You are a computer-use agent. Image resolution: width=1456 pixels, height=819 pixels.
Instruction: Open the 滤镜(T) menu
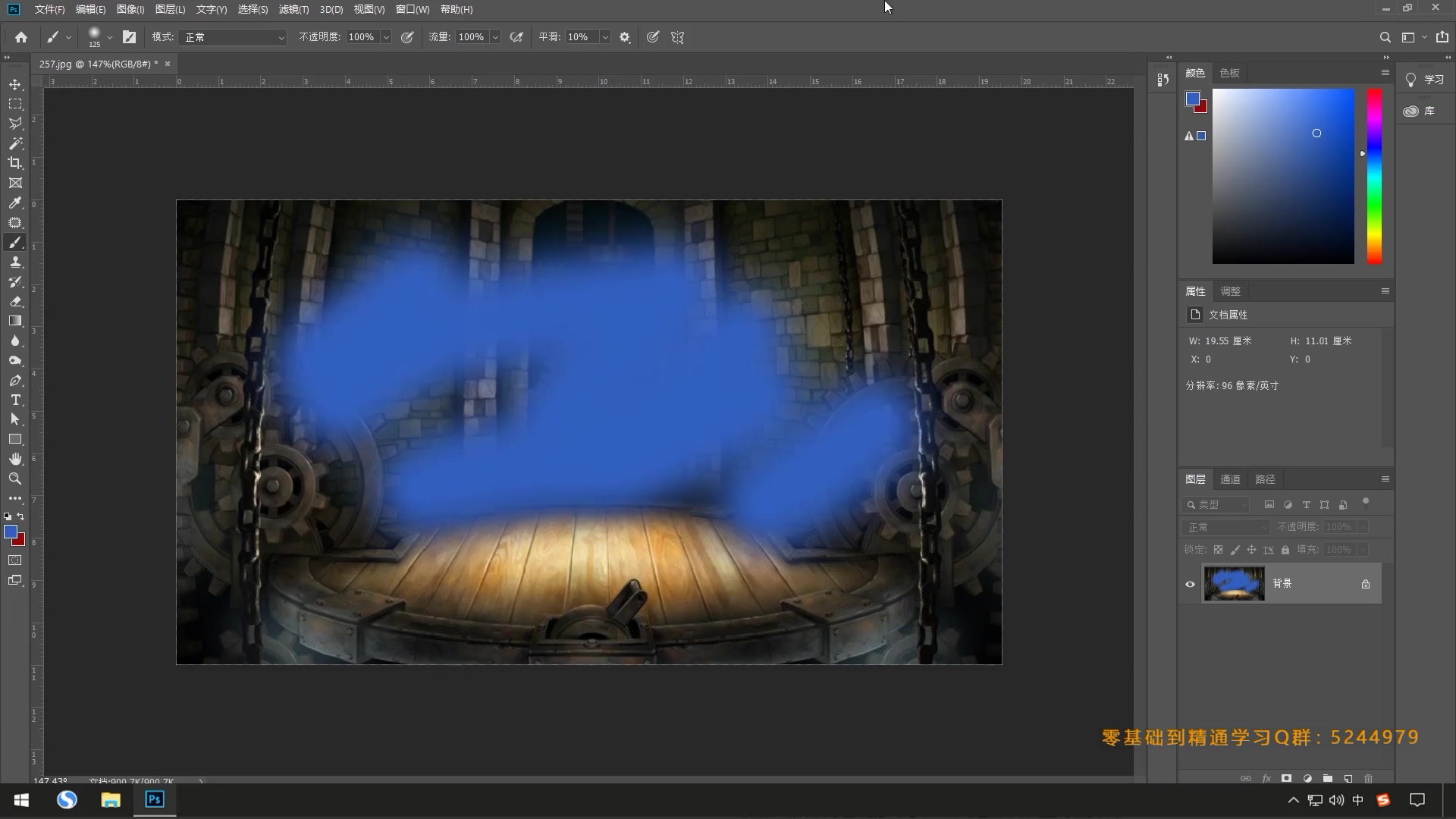[293, 9]
